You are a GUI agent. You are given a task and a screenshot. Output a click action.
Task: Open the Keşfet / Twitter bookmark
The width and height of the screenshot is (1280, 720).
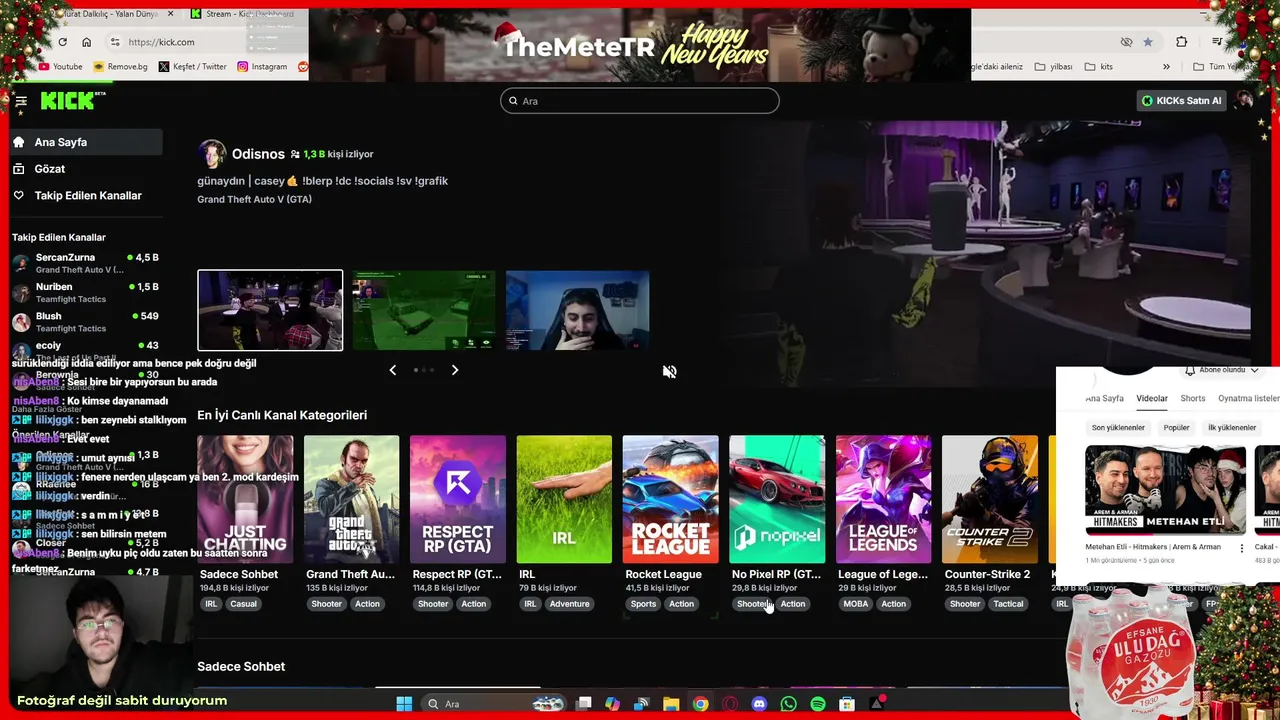[x=193, y=67]
